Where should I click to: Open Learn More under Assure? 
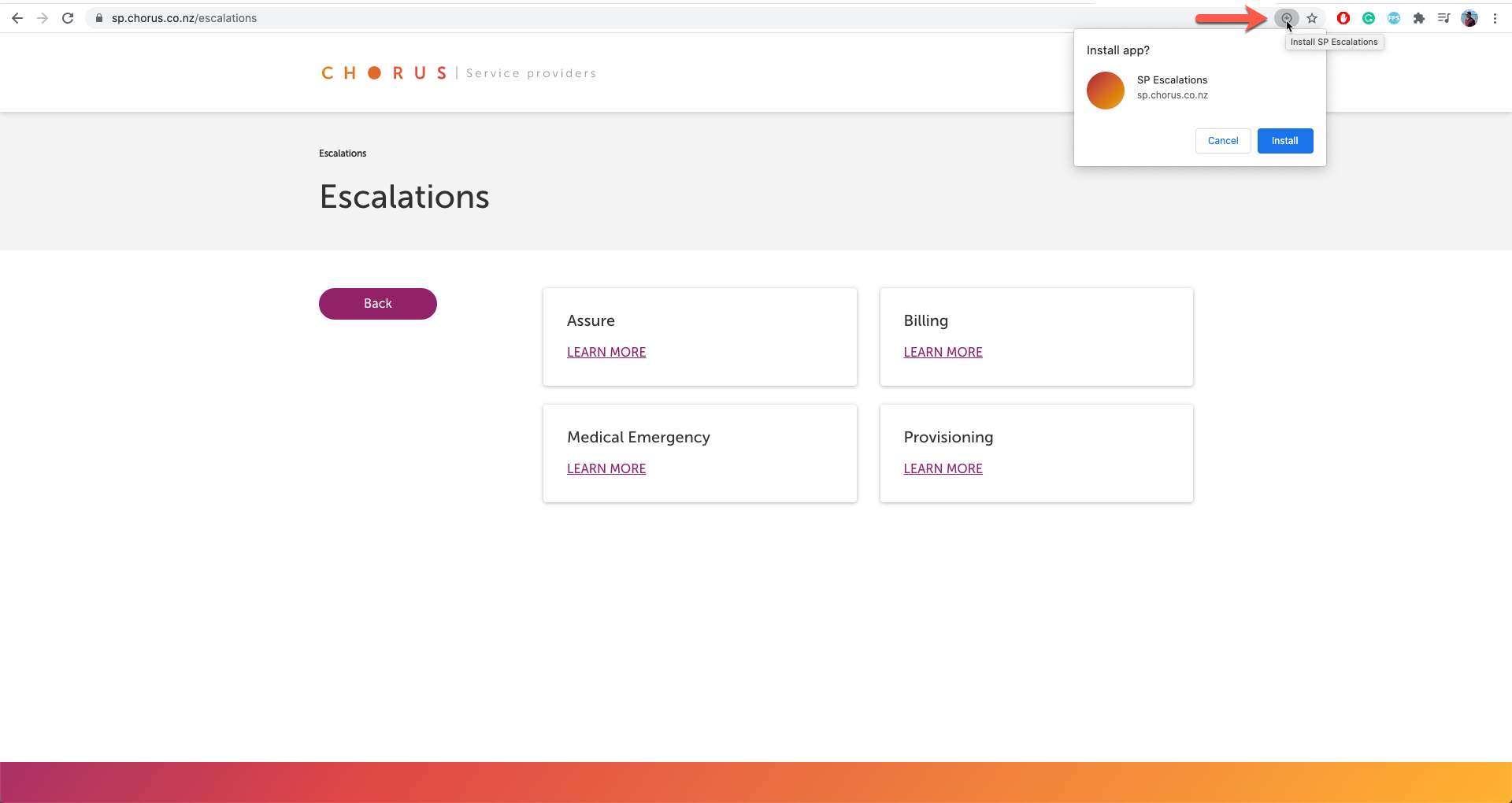pyautogui.click(x=606, y=352)
